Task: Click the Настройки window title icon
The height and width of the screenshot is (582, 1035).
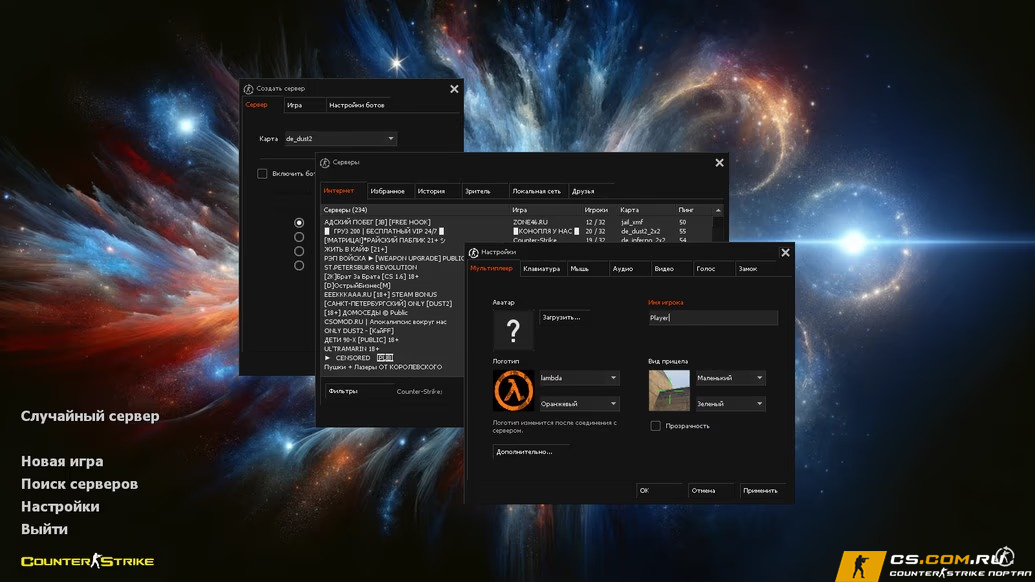Action: 473,252
